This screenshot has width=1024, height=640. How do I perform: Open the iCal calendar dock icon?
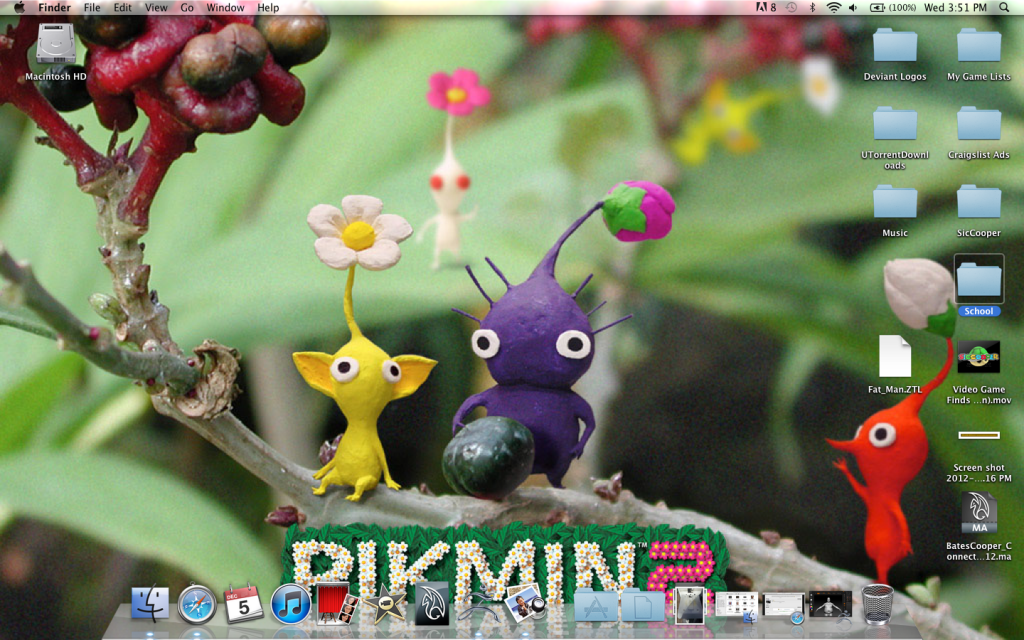pyautogui.click(x=244, y=604)
